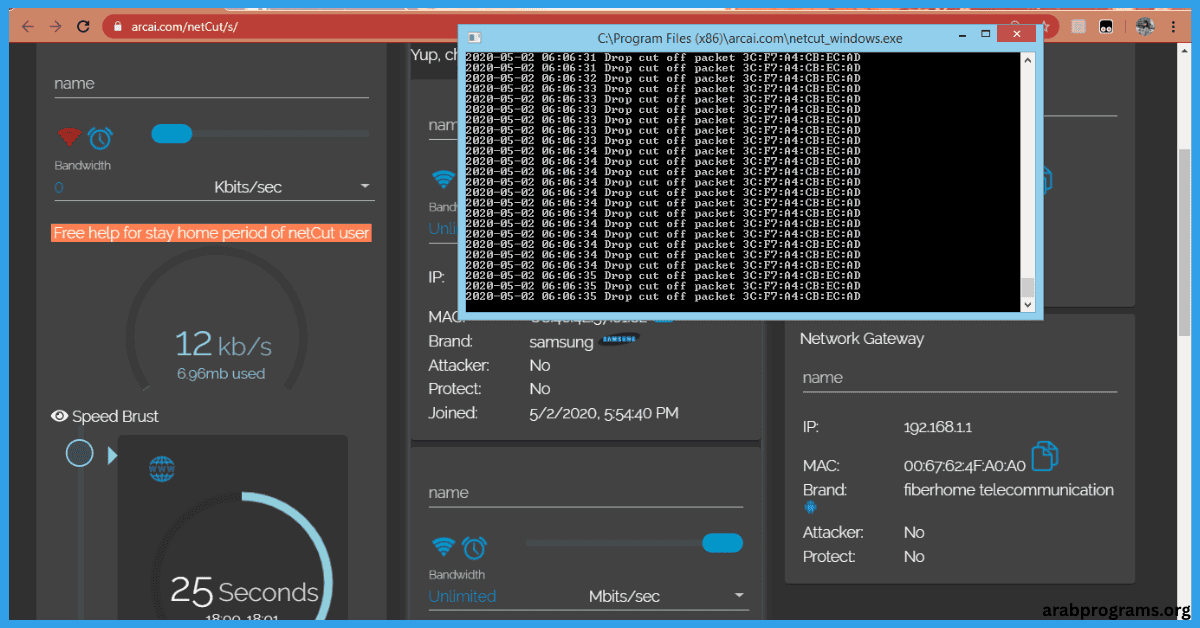Click the alarm clock icon above Mbits/sec
Image resolution: width=1200 pixels, height=628 pixels.
tap(474, 547)
